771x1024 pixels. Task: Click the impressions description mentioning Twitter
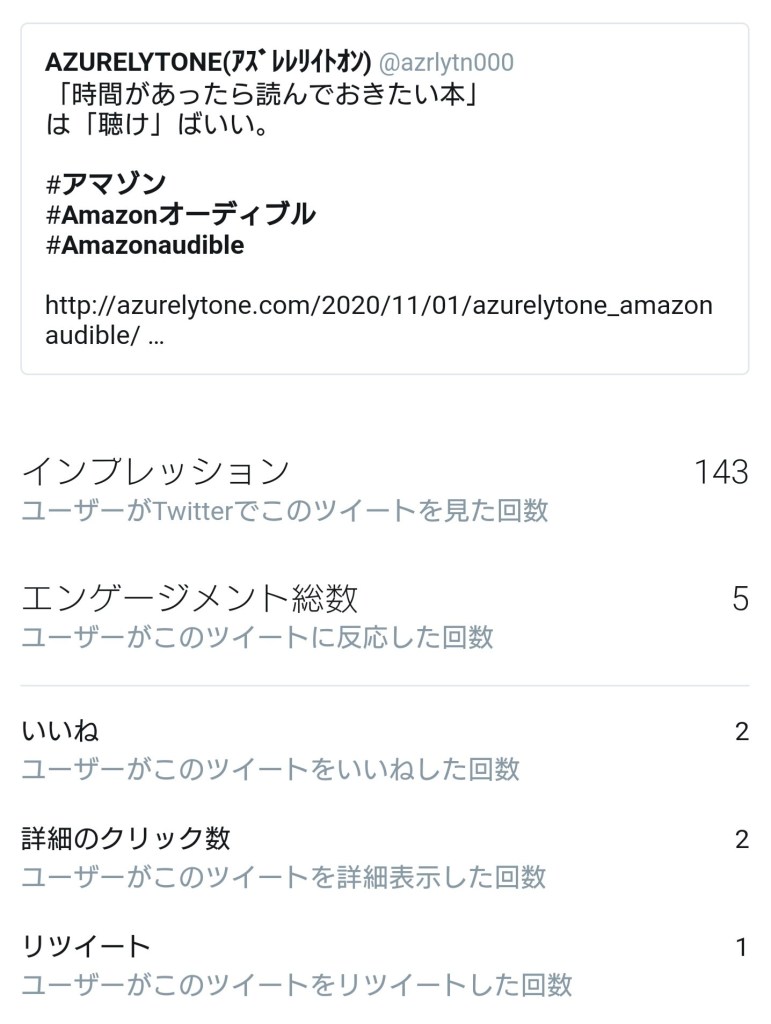pos(285,510)
